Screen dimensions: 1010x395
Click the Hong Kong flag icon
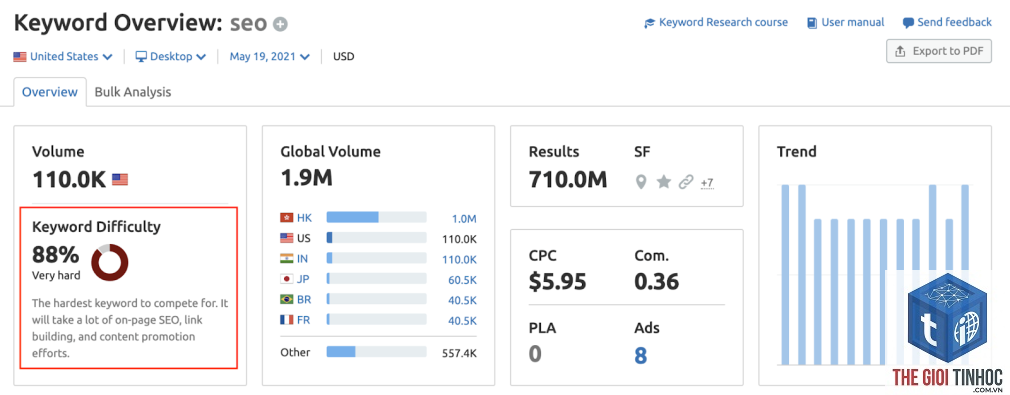(x=287, y=218)
